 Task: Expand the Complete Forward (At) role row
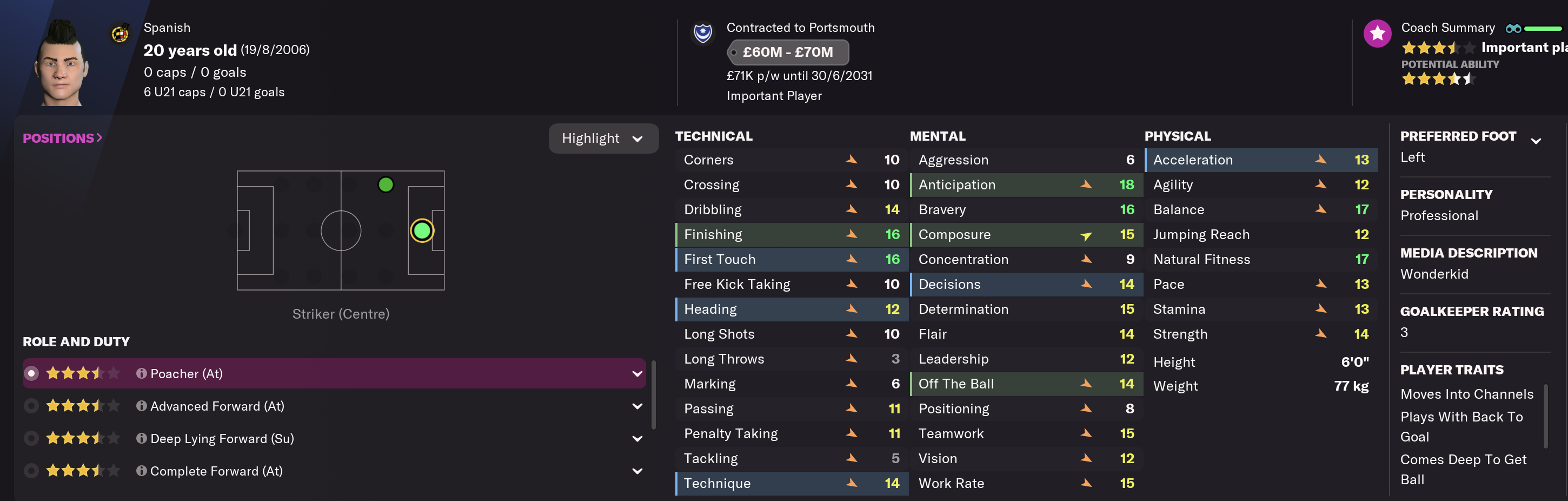click(637, 471)
